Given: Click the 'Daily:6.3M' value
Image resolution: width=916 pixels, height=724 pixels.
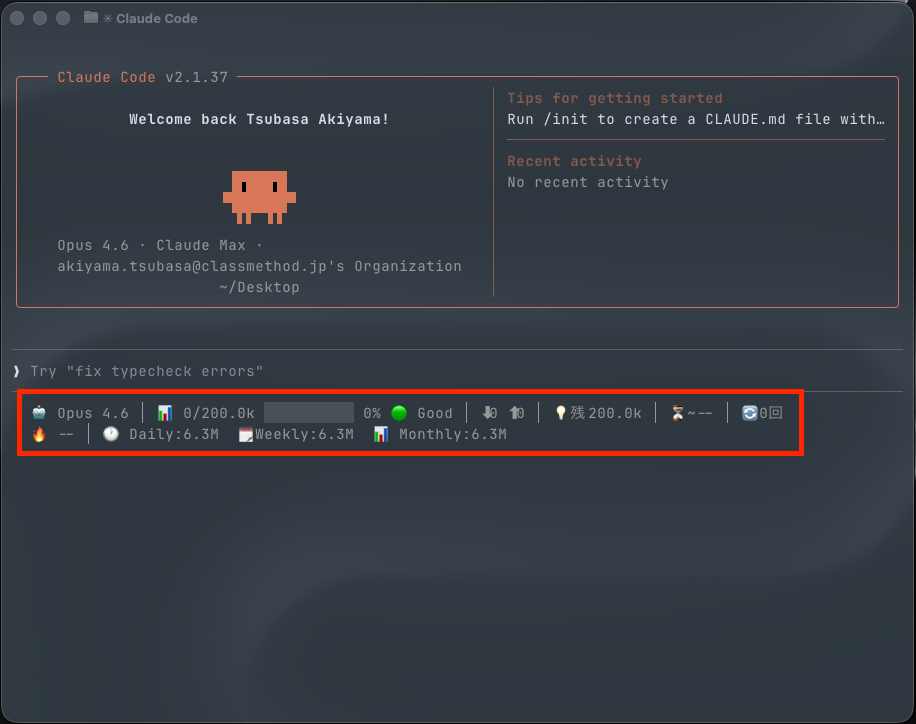Looking at the screenshot, I should 174,434.
